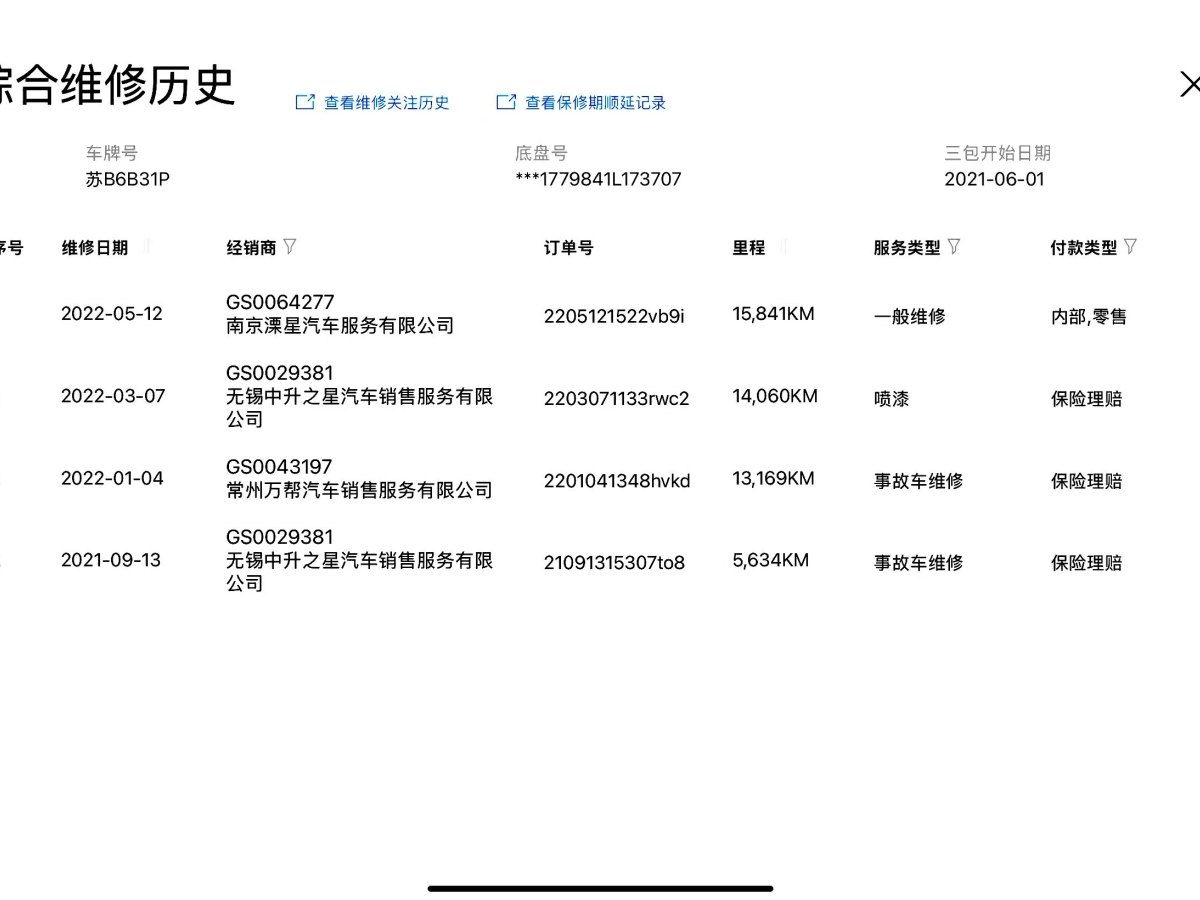Sort by the 维修日期 column header
The width and height of the screenshot is (1200, 900).
[x=95, y=248]
